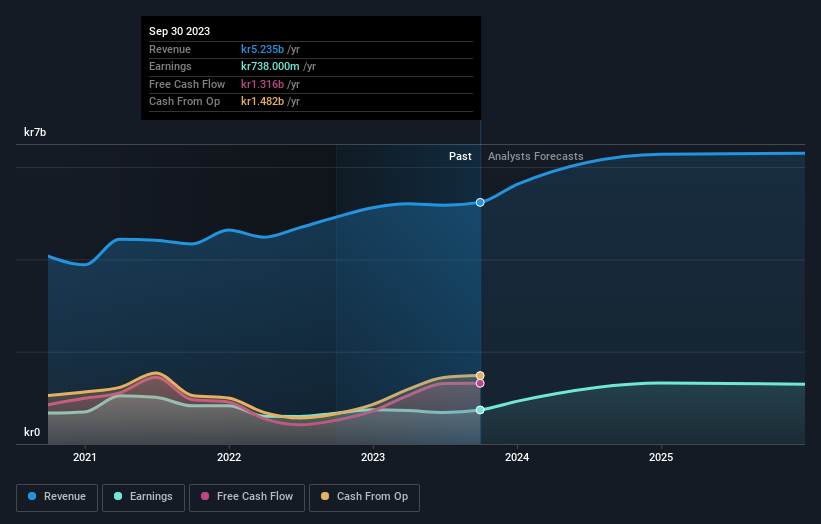Select the 2024 x-axis label
Screen dimensions: 821x524
click(x=517, y=457)
